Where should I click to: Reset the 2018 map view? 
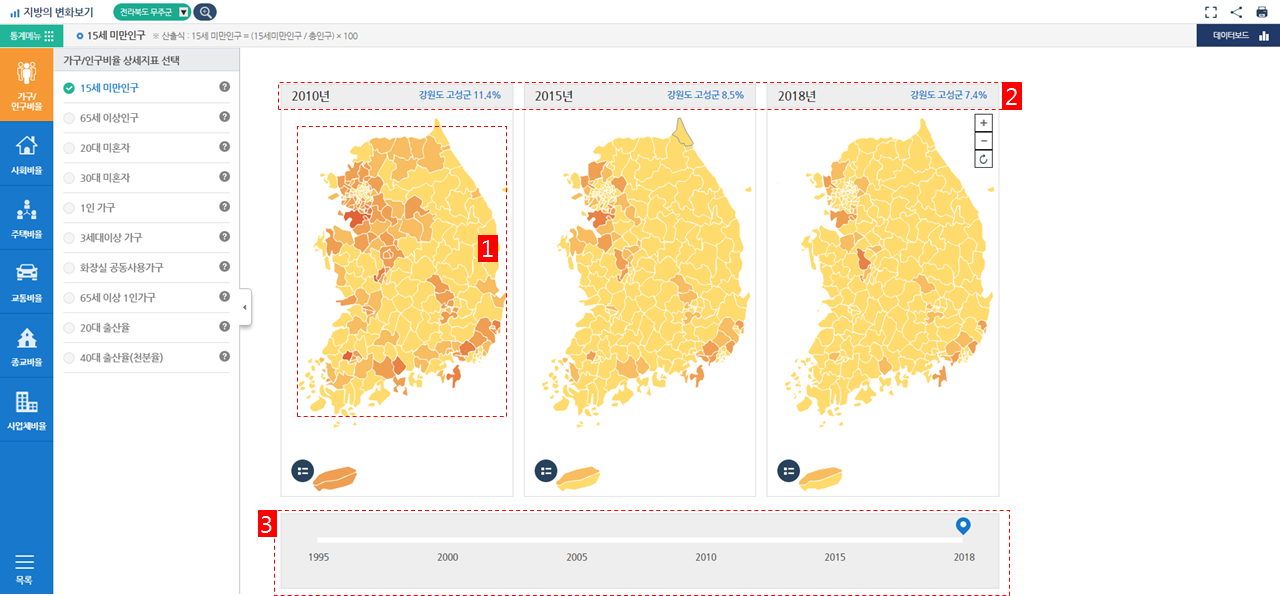983,159
